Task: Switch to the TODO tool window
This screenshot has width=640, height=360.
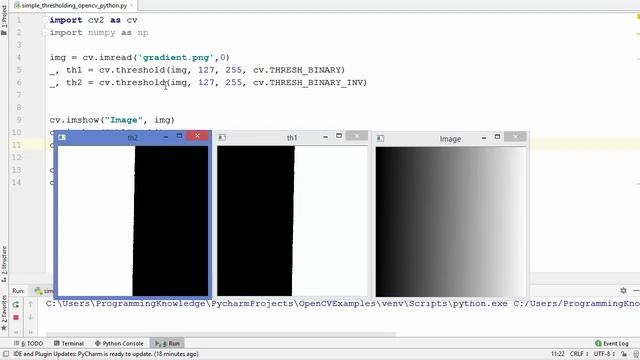Action: pyautogui.click(x=28, y=344)
